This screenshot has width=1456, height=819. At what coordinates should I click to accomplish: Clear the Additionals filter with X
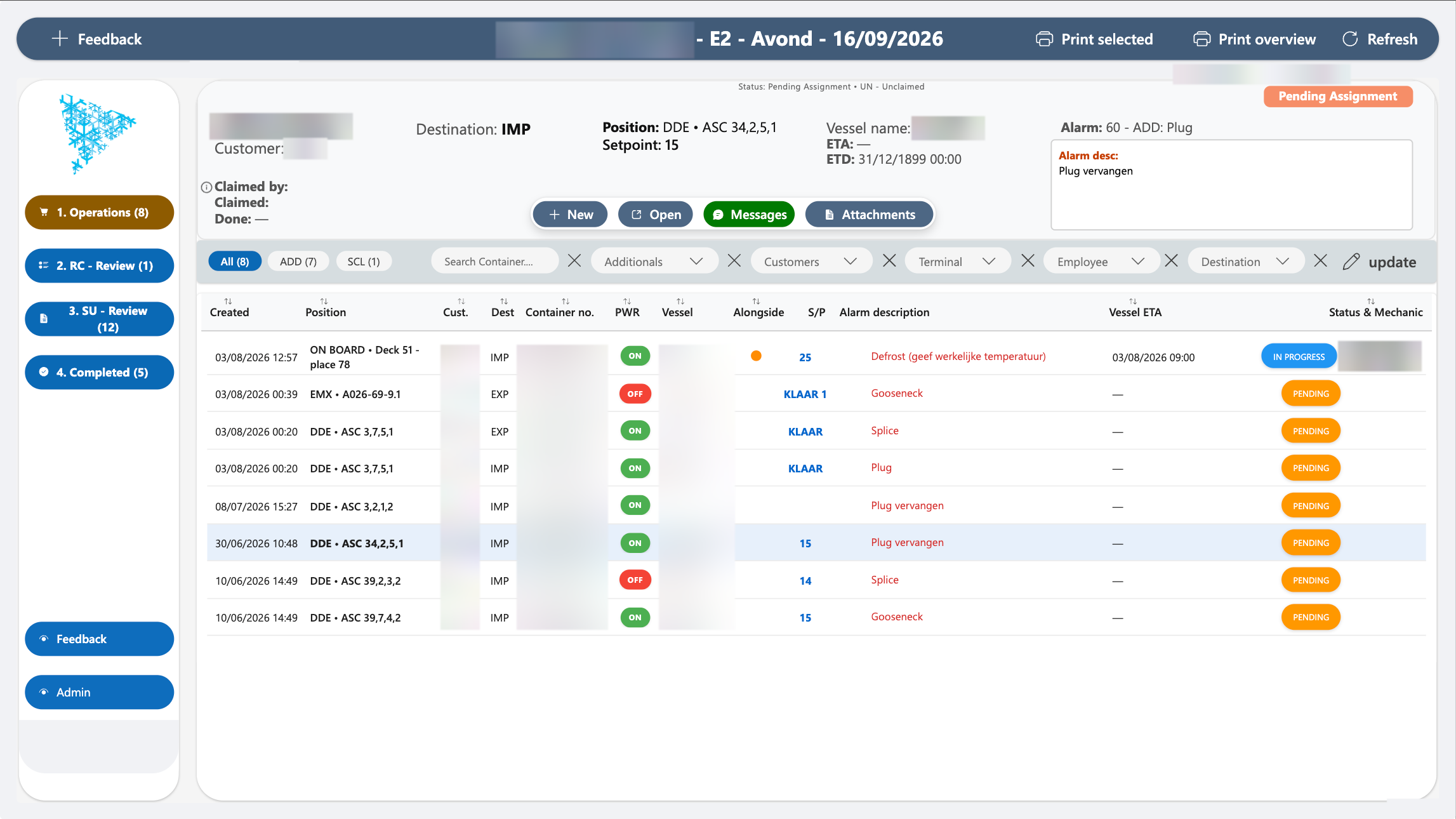[x=734, y=261]
